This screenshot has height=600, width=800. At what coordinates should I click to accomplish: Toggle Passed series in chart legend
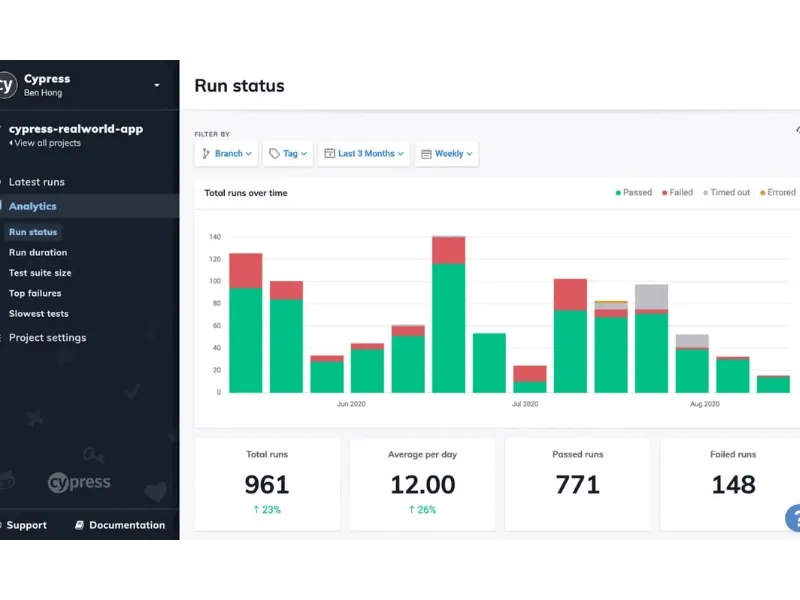coord(634,192)
